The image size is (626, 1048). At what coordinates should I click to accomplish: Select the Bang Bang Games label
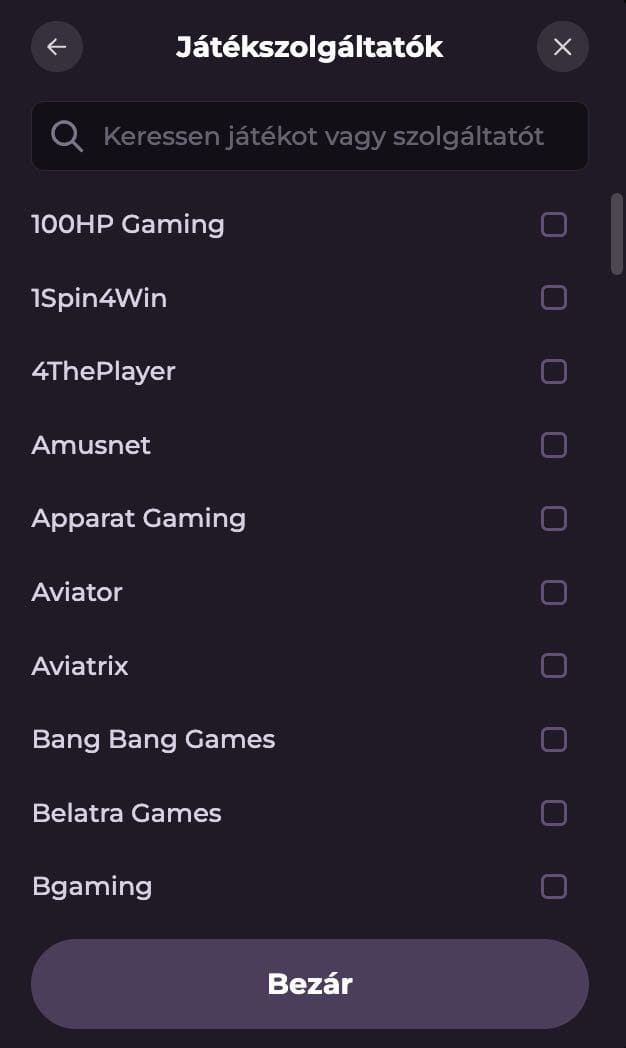[153, 740]
